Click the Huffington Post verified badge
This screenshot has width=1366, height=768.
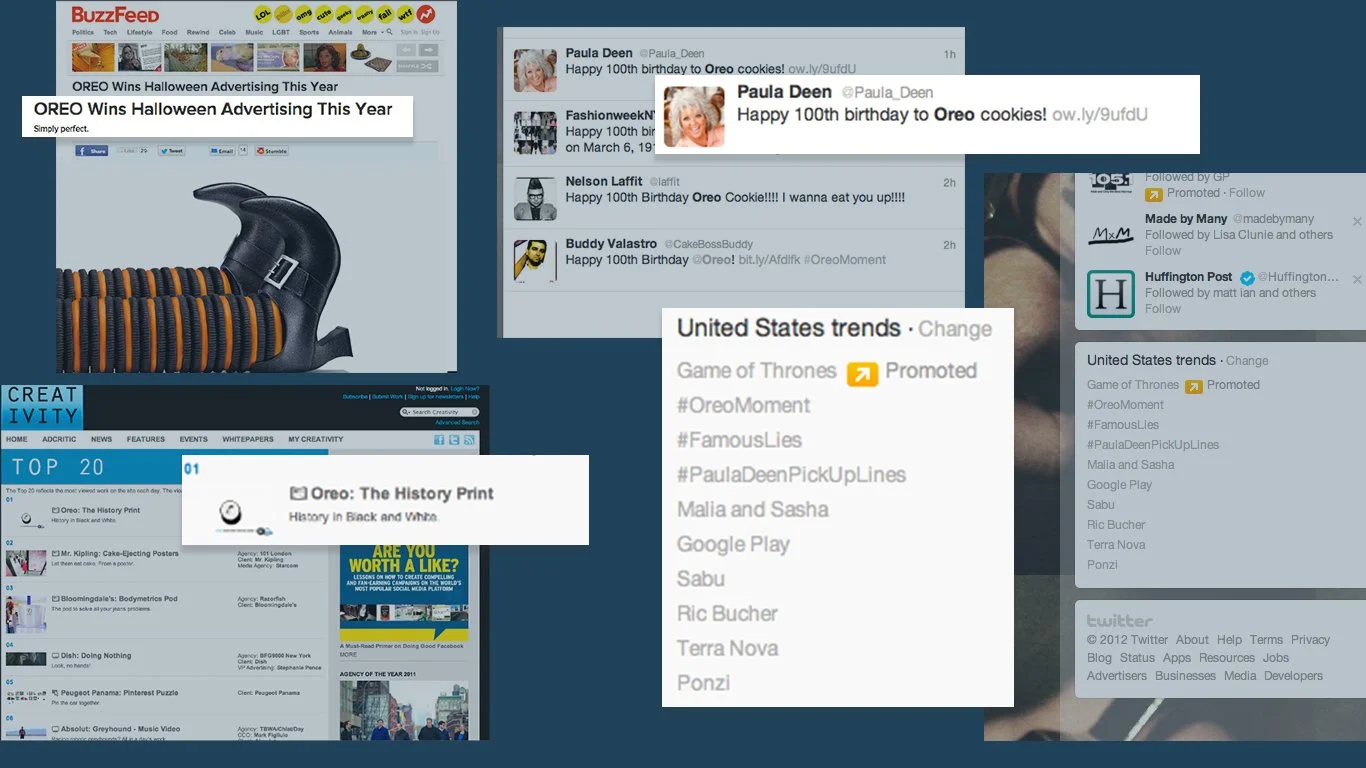[1247, 278]
